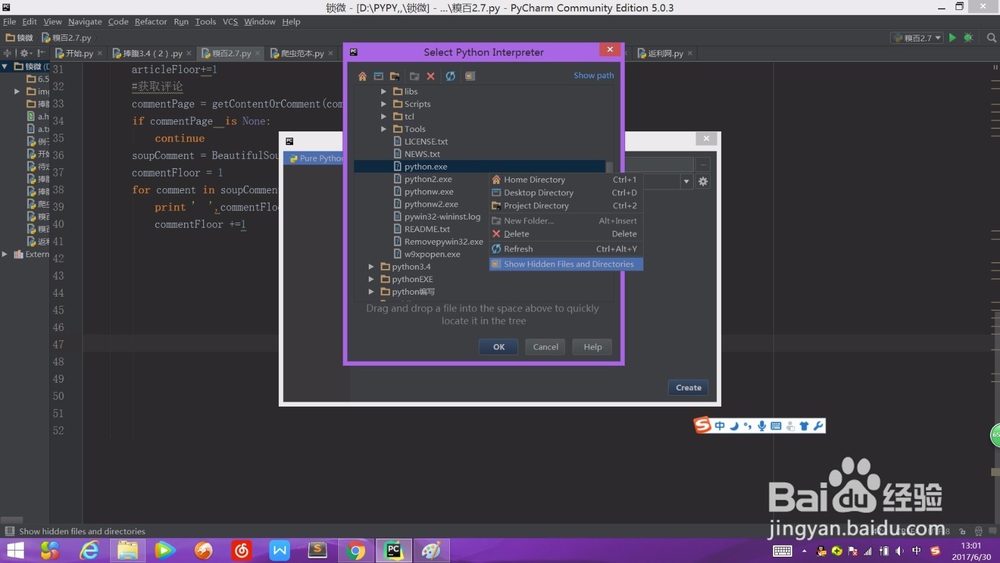Debug with the bug icon
This screenshot has height=563, width=1000.
click(968, 38)
